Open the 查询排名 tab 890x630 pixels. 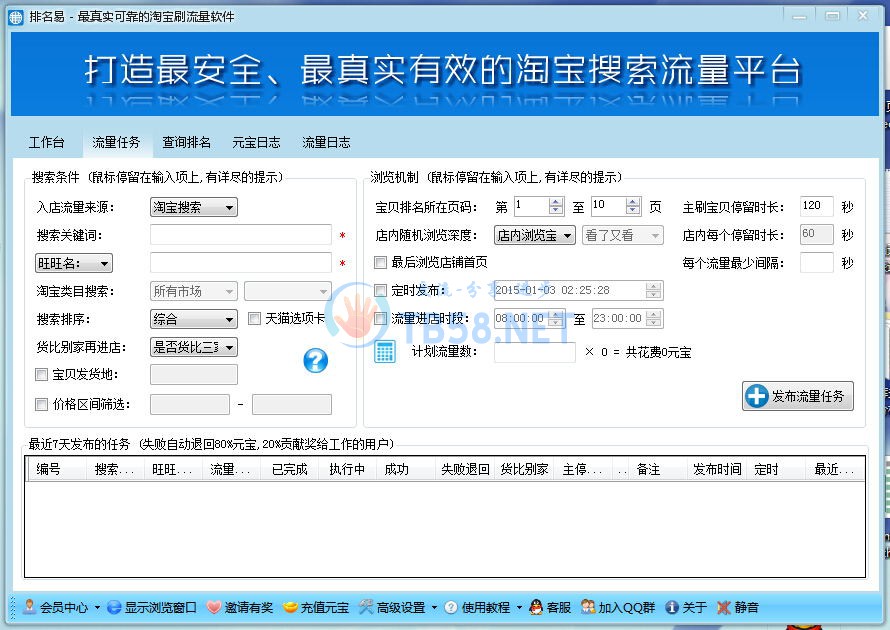[187, 142]
